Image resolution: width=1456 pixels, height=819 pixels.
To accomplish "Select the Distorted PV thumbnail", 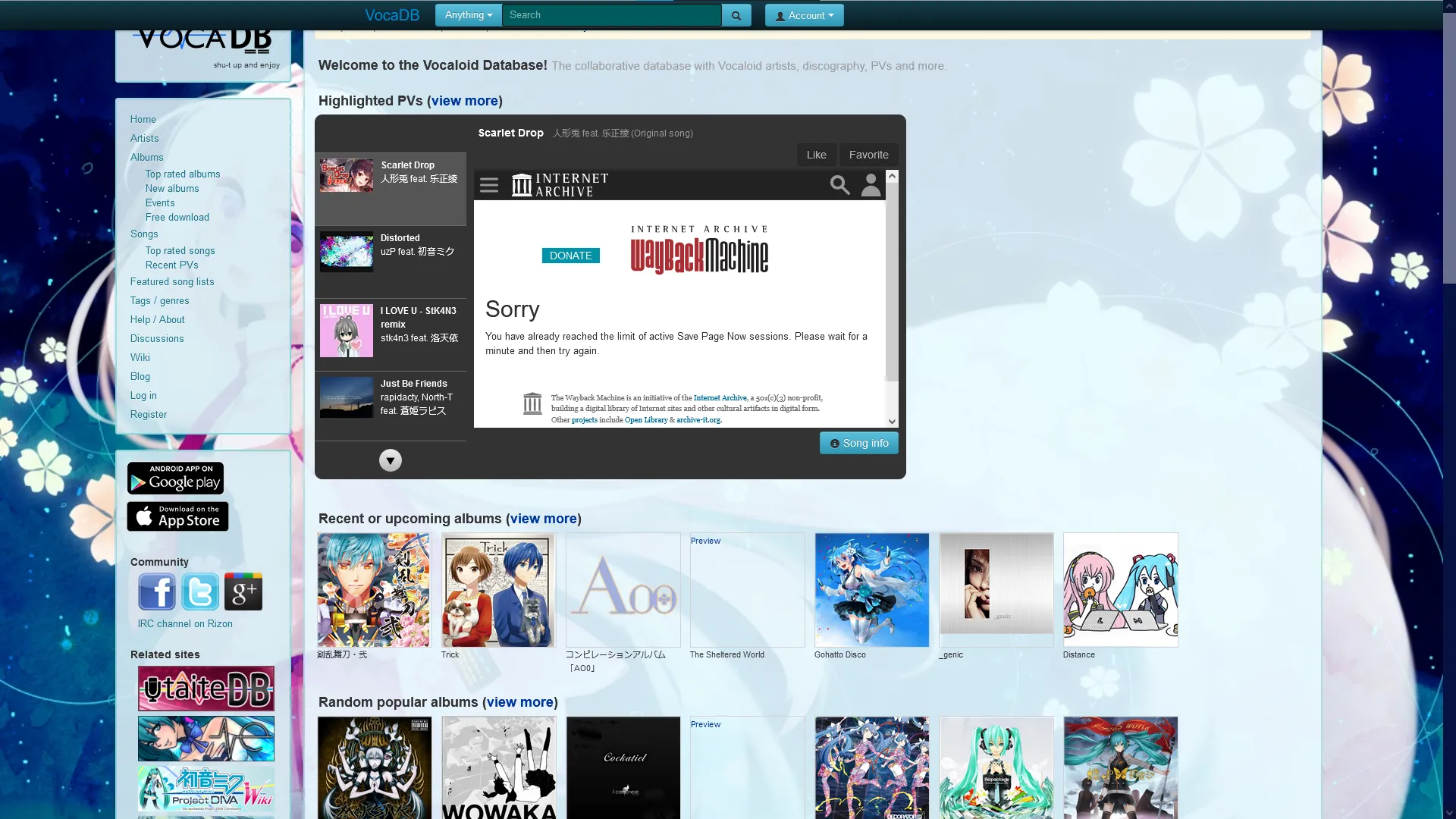I will pos(347,251).
